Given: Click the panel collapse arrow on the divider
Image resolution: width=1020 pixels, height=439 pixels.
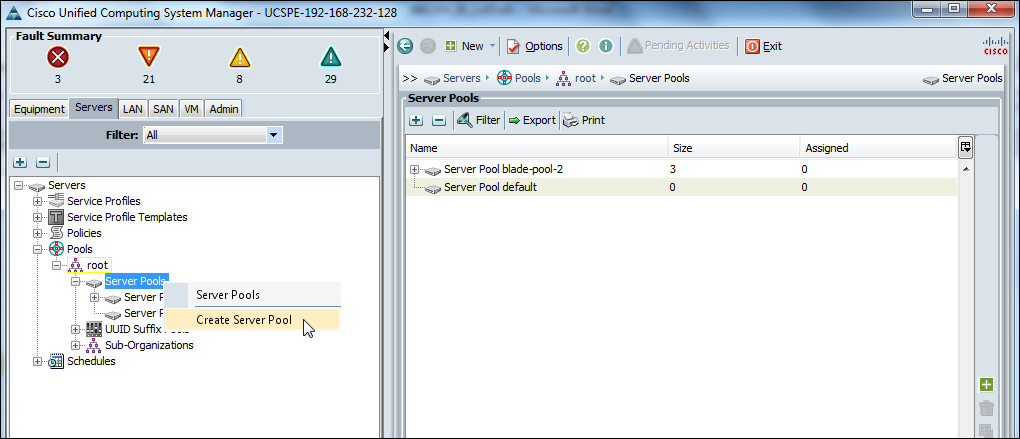Looking at the screenshot, I should pyautogui.click(x=386, y=34).
